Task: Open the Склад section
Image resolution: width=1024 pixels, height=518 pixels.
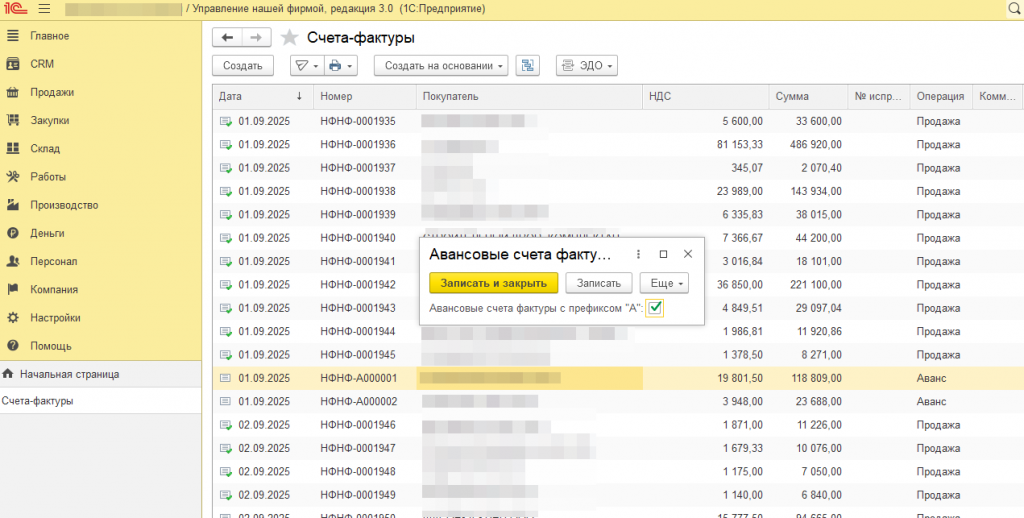Action: (x=45, y=148)
